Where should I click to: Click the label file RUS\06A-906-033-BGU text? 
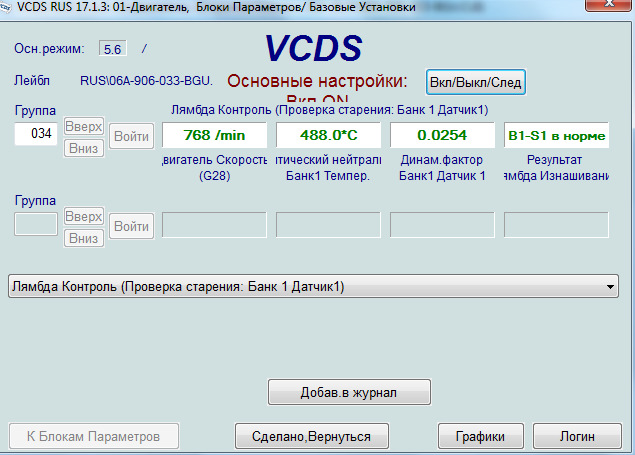click(146, 81)
